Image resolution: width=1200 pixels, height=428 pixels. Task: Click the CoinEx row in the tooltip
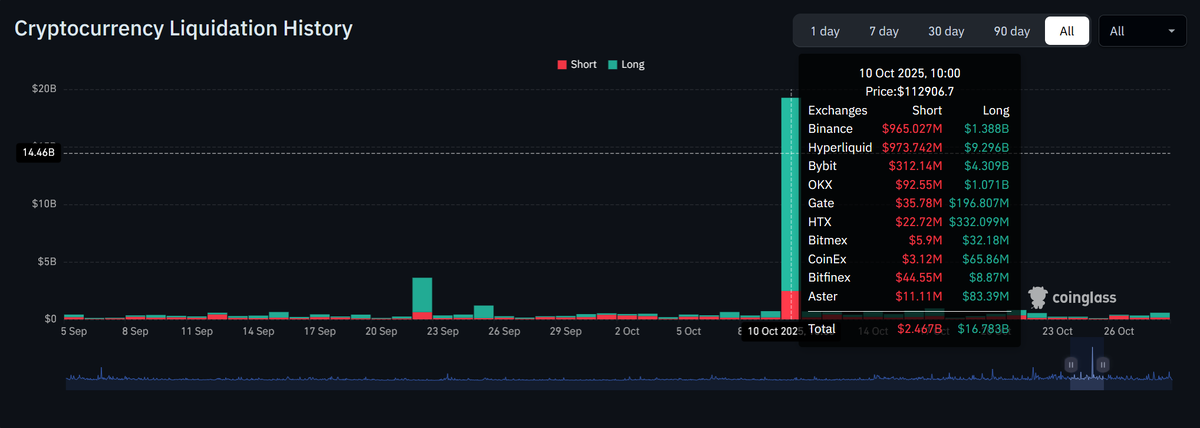pos(909,260)
